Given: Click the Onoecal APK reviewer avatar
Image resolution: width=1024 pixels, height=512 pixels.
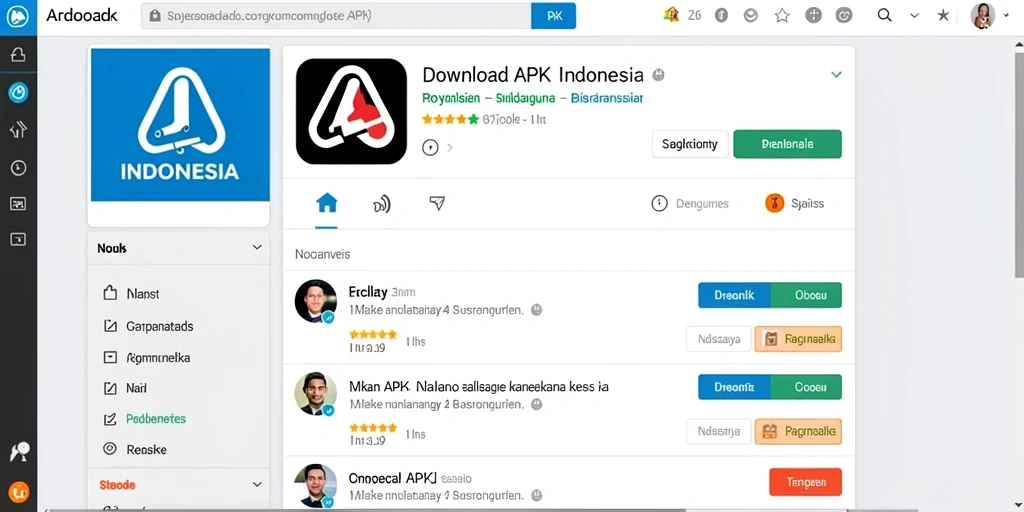Looking at the screenshot, I should pos(316,486).
